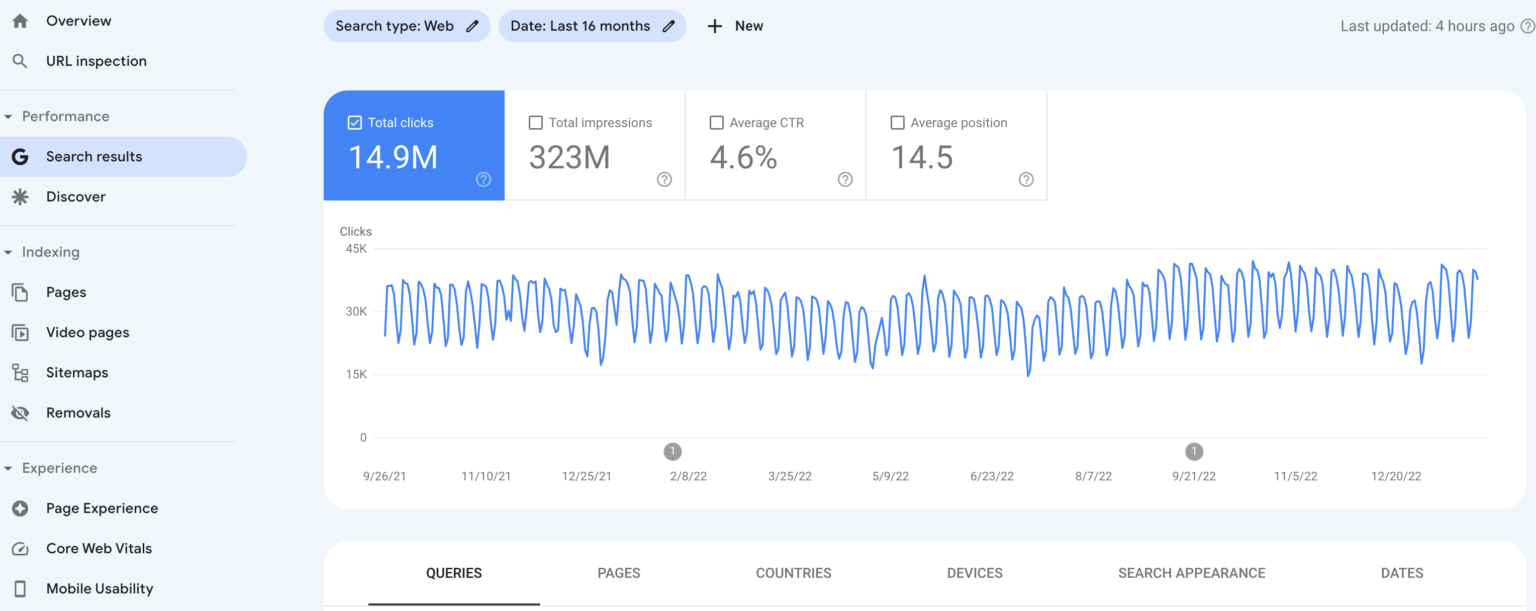
Task: Open the Average position help tooltip
Action: (x=1025, y=179)
